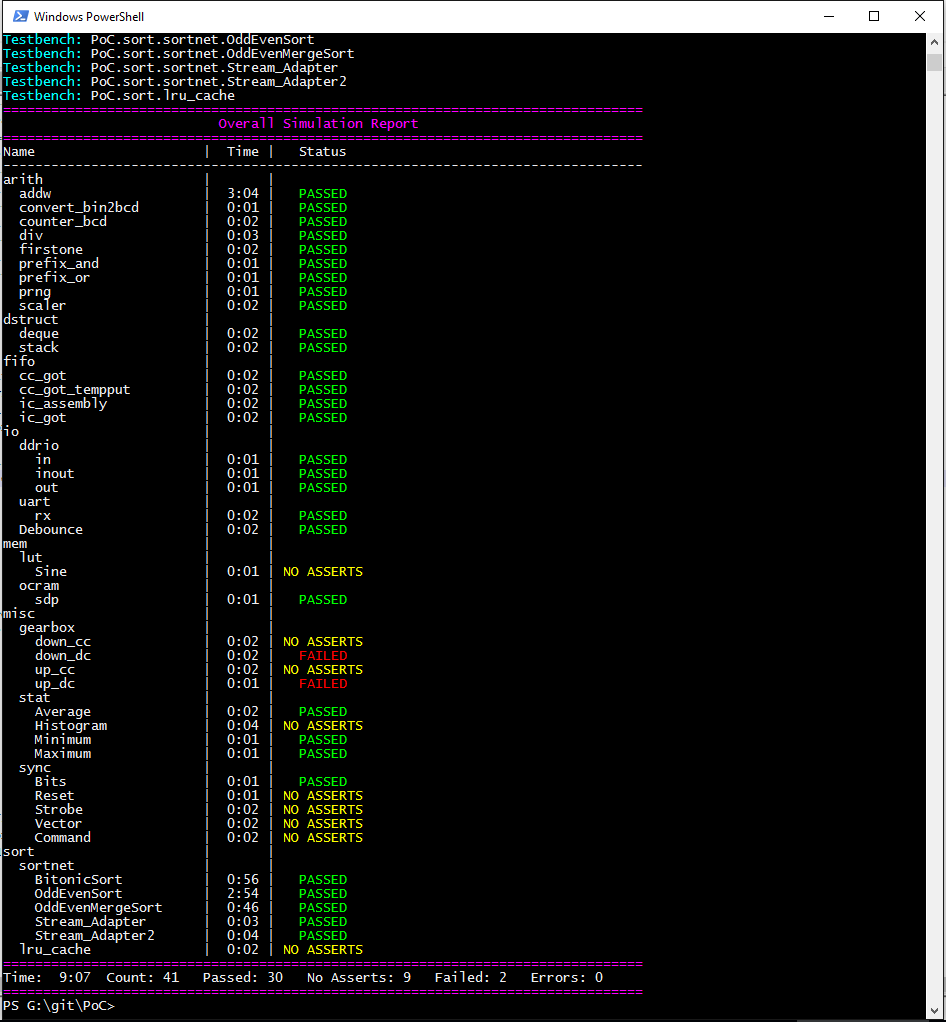
Task: Click the 'Sine' entry under lut
Action: click(x=51, y=572)
